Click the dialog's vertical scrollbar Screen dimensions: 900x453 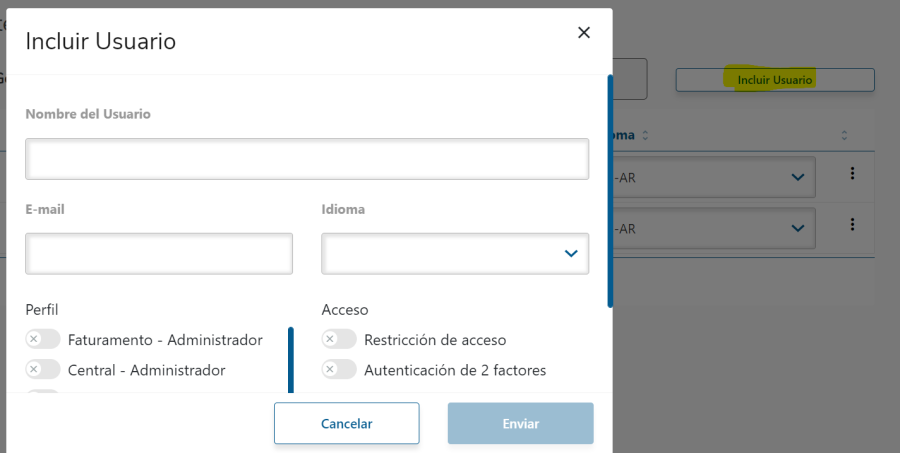pos(610,190)
